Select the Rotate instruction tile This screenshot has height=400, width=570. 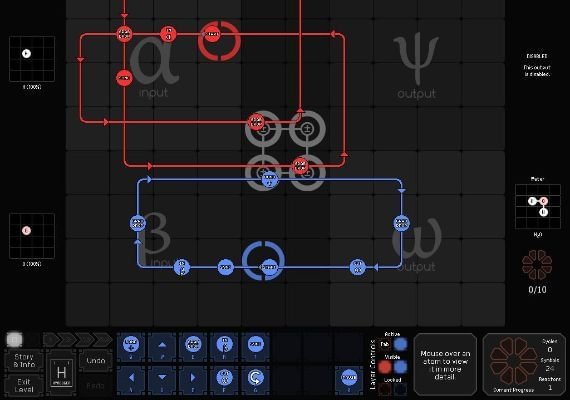click(x=256, y=379)
